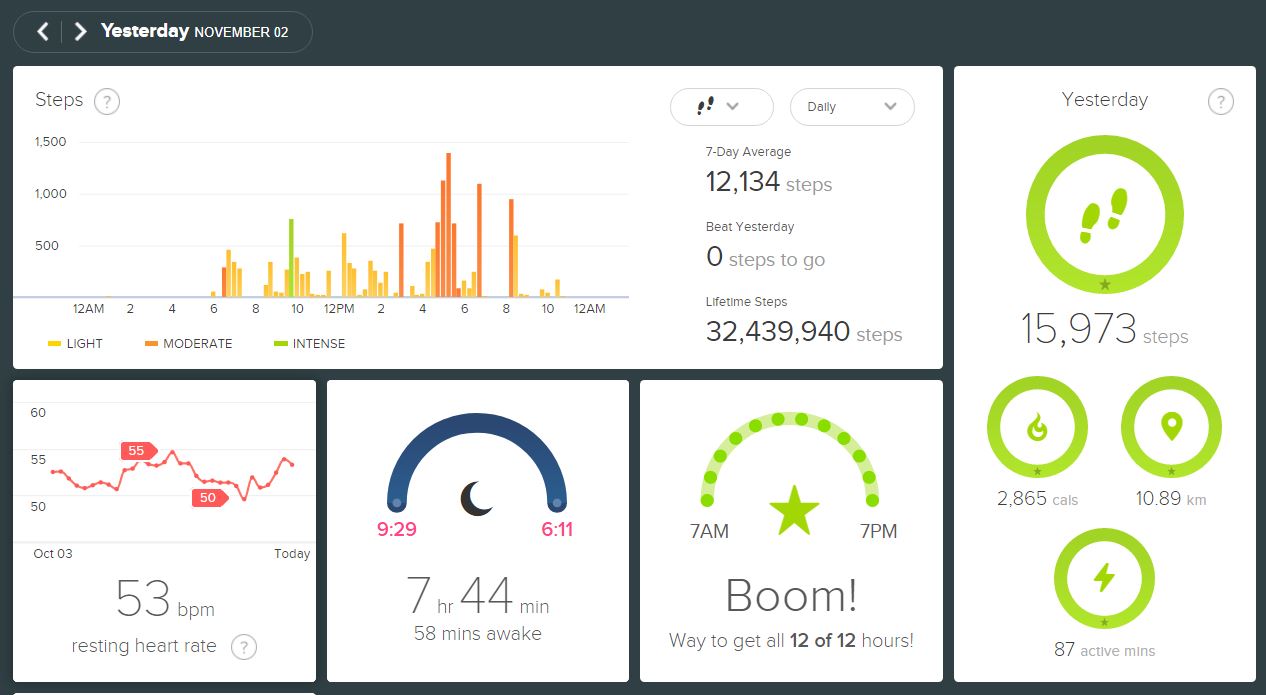Click the Yesterday November 02 date label
This screenshot has width=1266, height=695.
pos(195,31)
